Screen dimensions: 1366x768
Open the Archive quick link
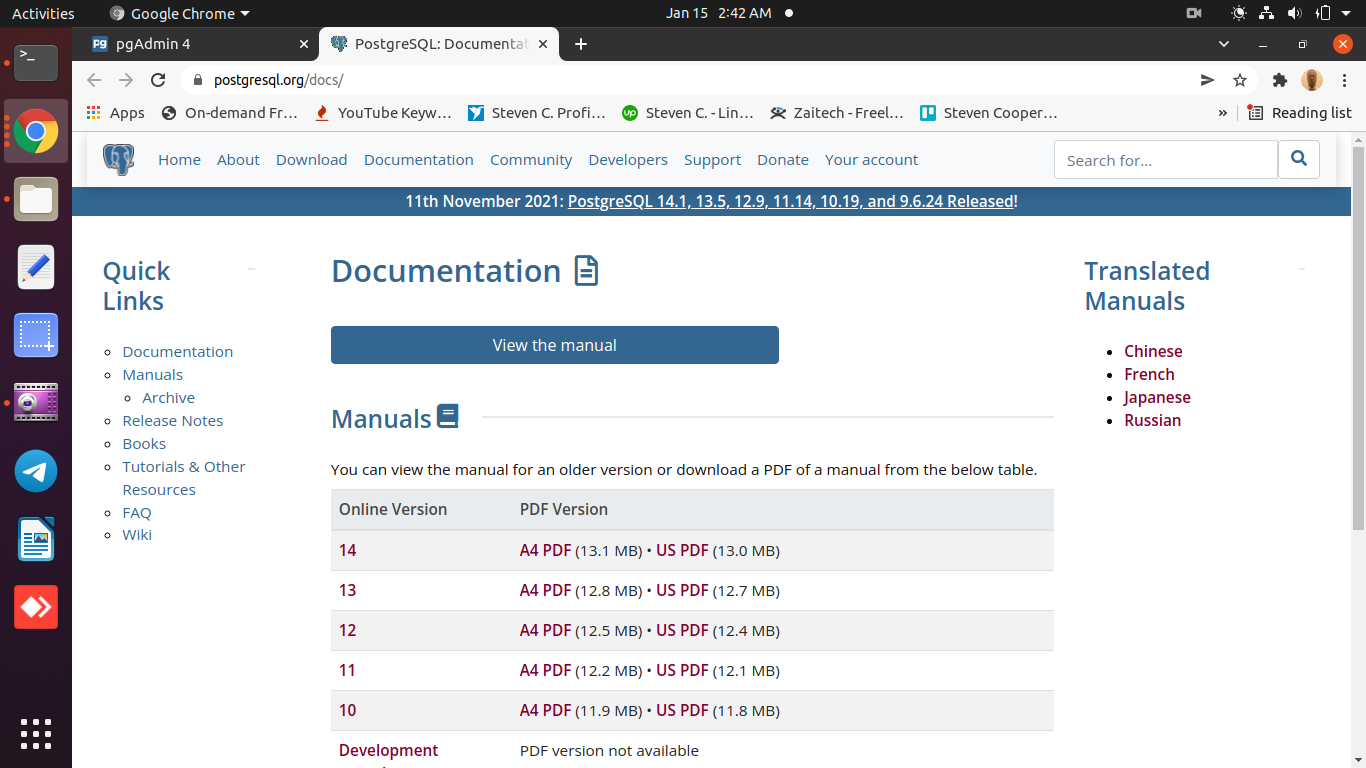tap(168, 398)
